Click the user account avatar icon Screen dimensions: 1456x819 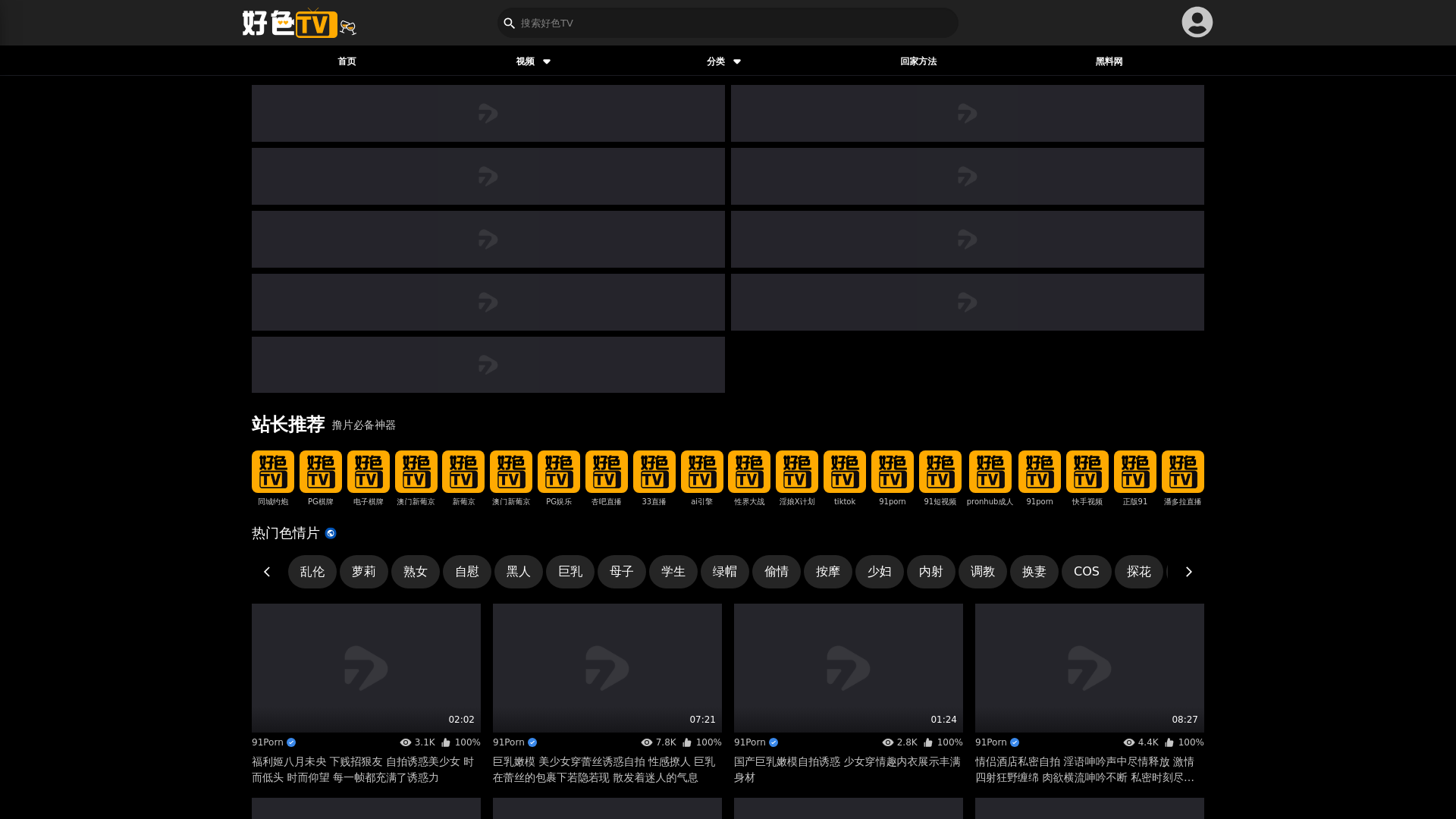[1197, 22]
